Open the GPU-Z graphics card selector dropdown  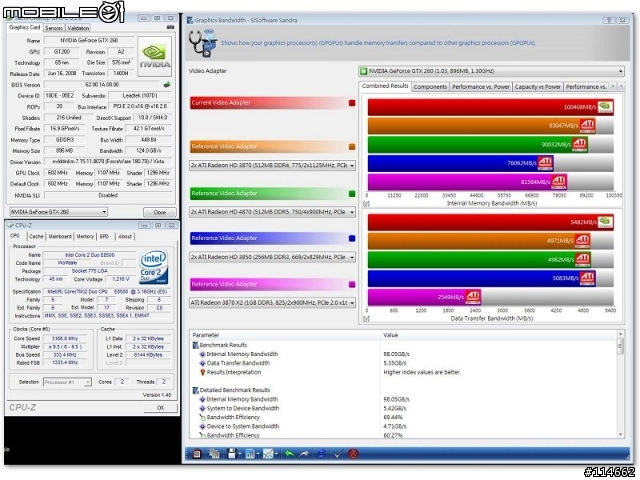coord(58,212)
